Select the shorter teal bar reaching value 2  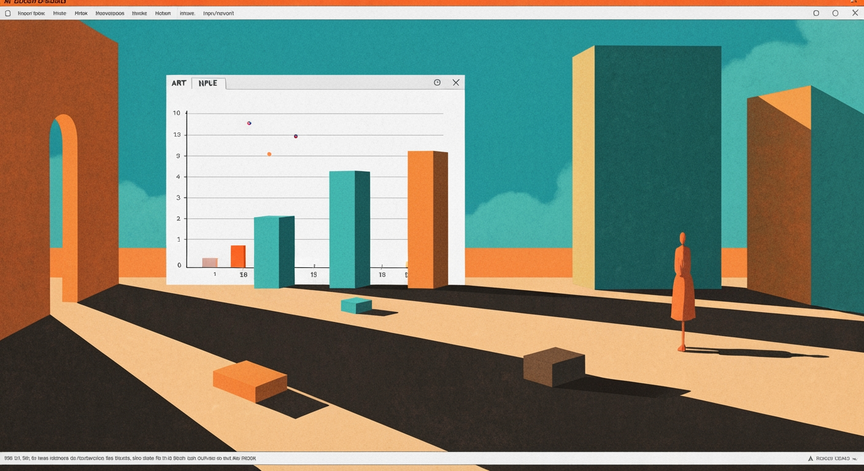coord(274,252)
